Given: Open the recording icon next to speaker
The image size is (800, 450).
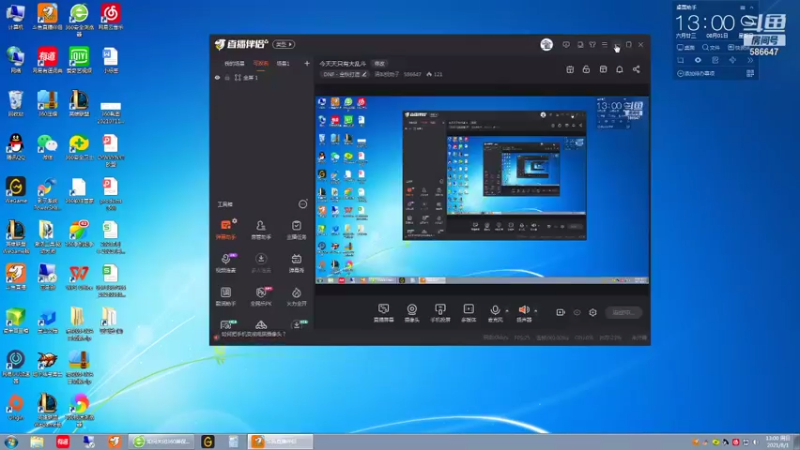Looking at the screenshot, I should [x=560, y=312].
